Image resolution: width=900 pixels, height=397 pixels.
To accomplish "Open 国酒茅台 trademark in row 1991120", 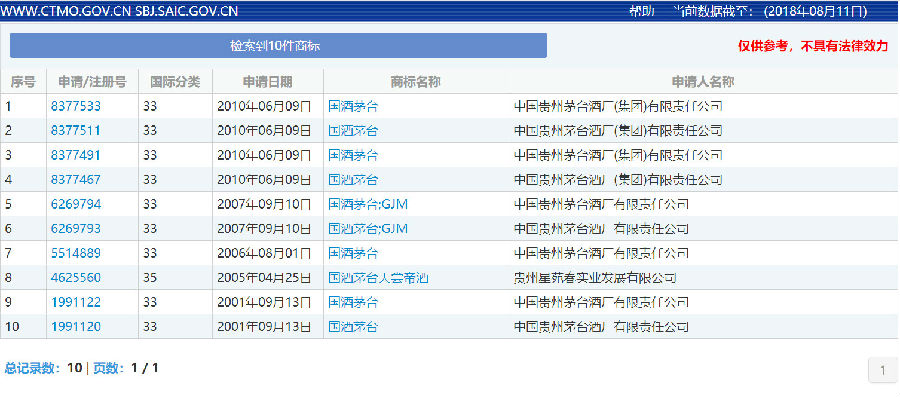I will (x=353, y=327).
